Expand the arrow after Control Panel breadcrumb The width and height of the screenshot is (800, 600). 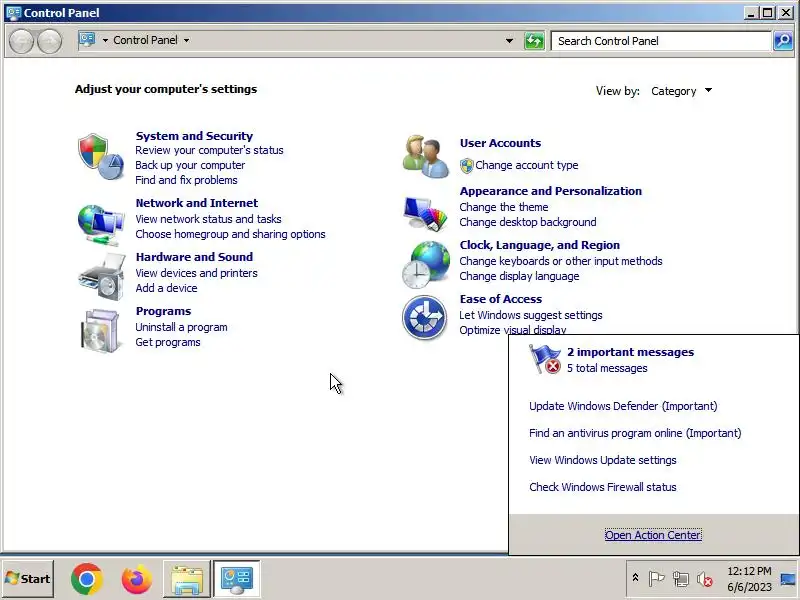coord(186,40)
